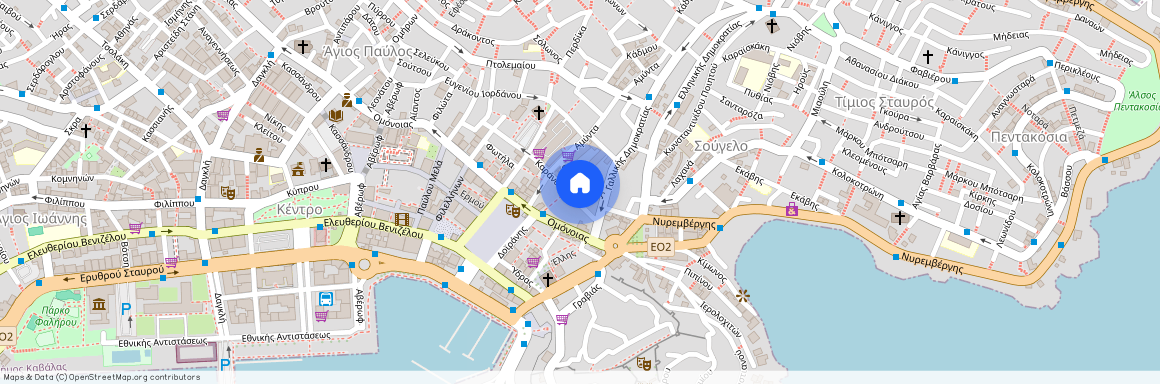
Task: Click the Σανταρόζα street label
Action: click(x=740, y=109)
